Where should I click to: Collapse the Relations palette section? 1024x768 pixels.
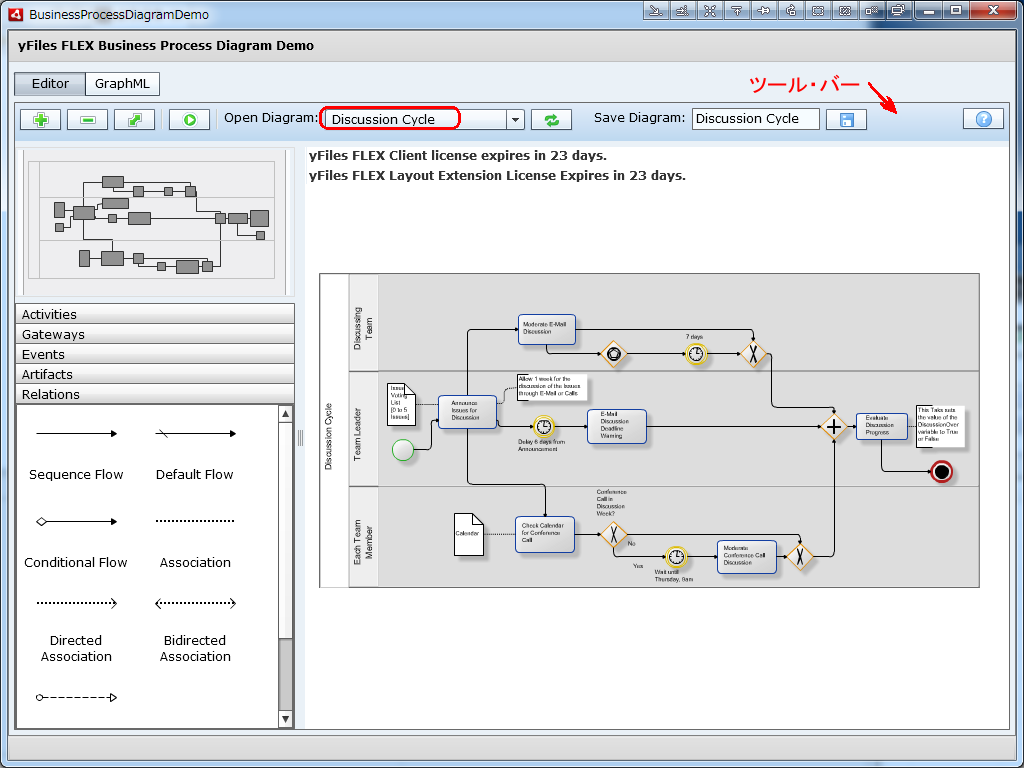pos(155,394)
